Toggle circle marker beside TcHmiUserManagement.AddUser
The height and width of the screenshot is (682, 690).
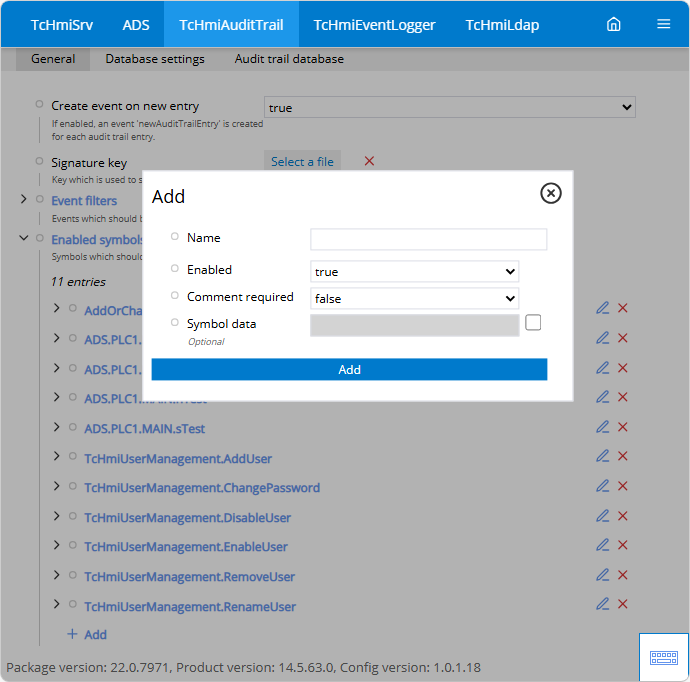pyautogui.click(x=73, y=456)
